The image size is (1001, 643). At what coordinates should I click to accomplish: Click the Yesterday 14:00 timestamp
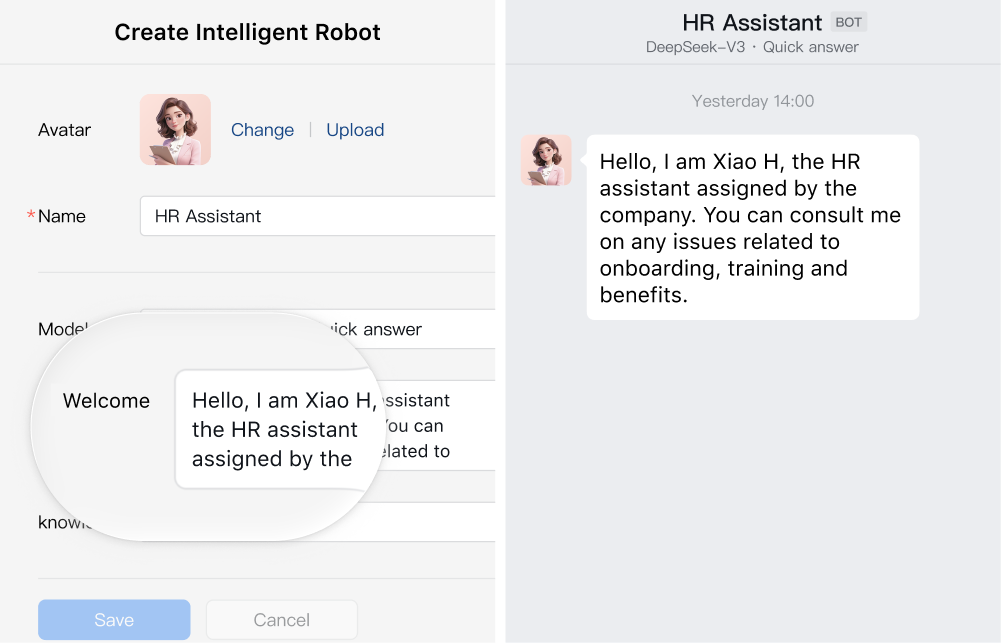pyautogui.click(x=752, y=101)
